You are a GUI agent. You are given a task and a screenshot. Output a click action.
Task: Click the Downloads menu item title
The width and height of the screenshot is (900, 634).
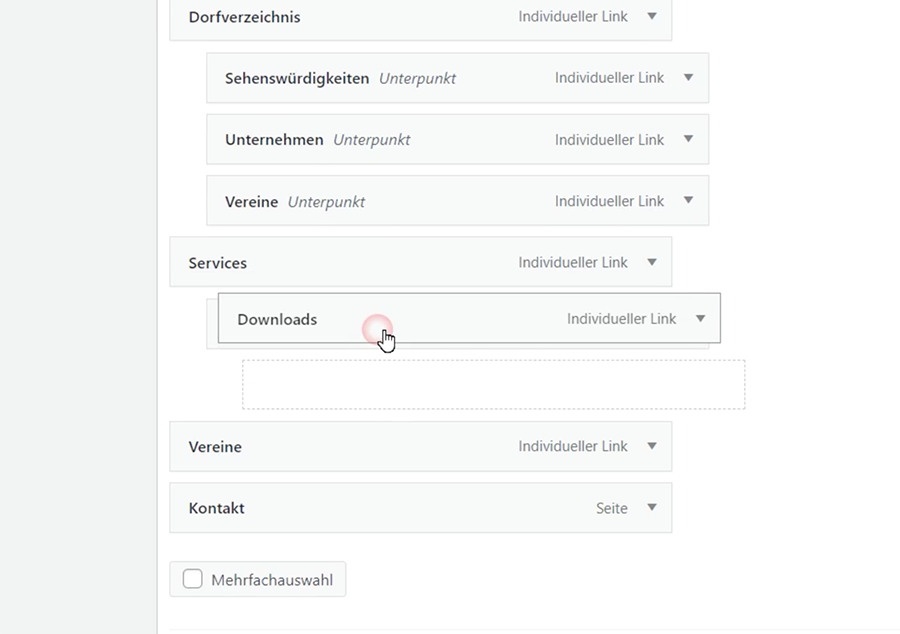coord(277,320)
